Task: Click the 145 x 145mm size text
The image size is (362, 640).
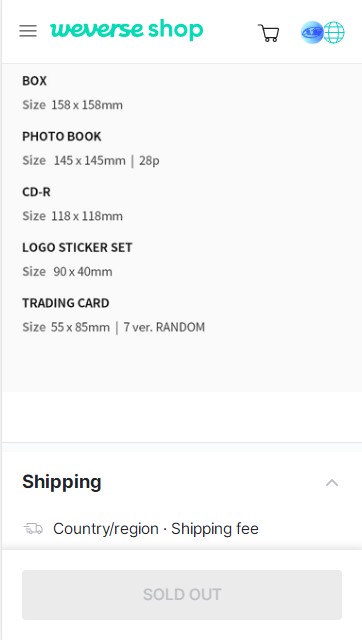Action: (89, 161)
